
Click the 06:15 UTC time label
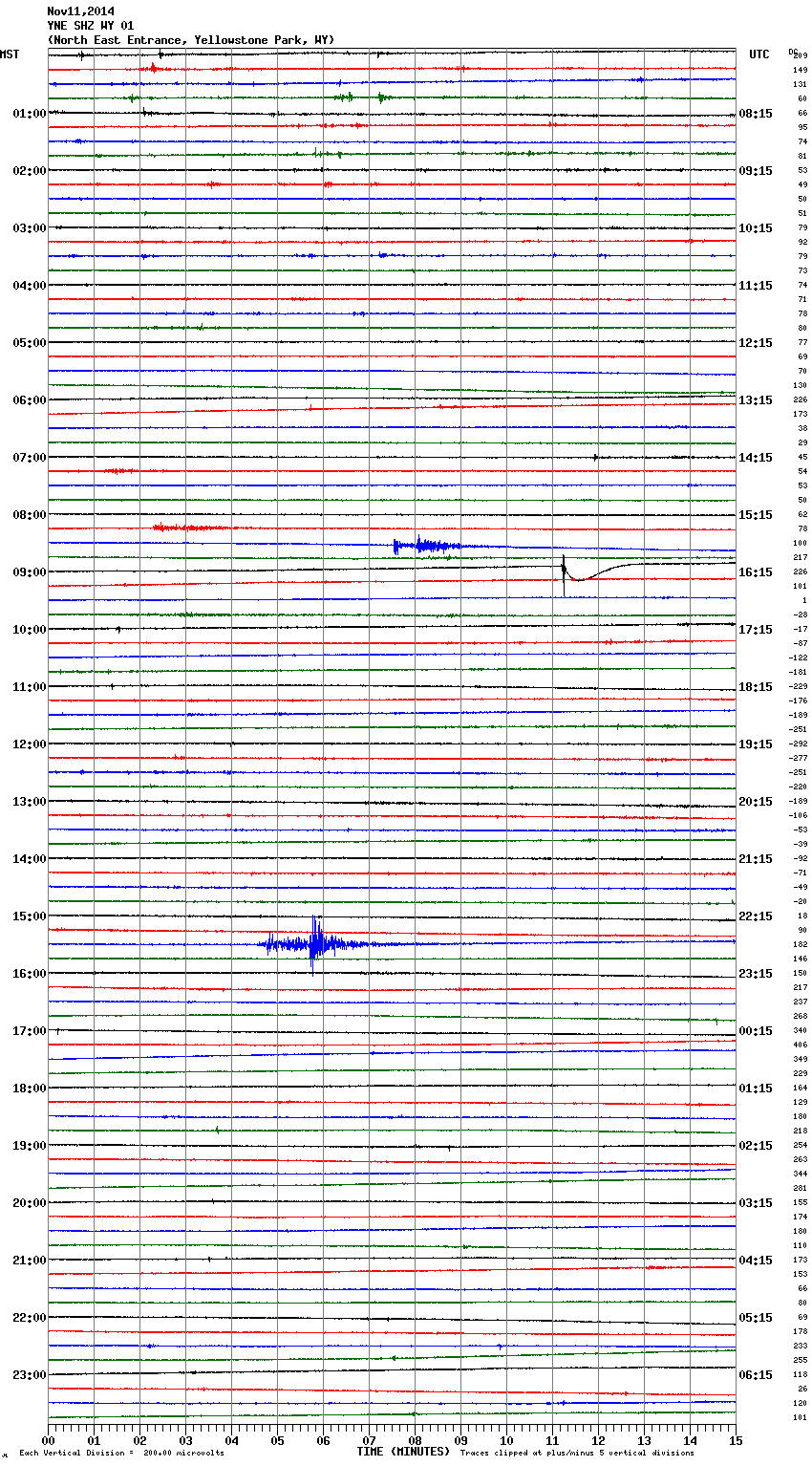756,1375
